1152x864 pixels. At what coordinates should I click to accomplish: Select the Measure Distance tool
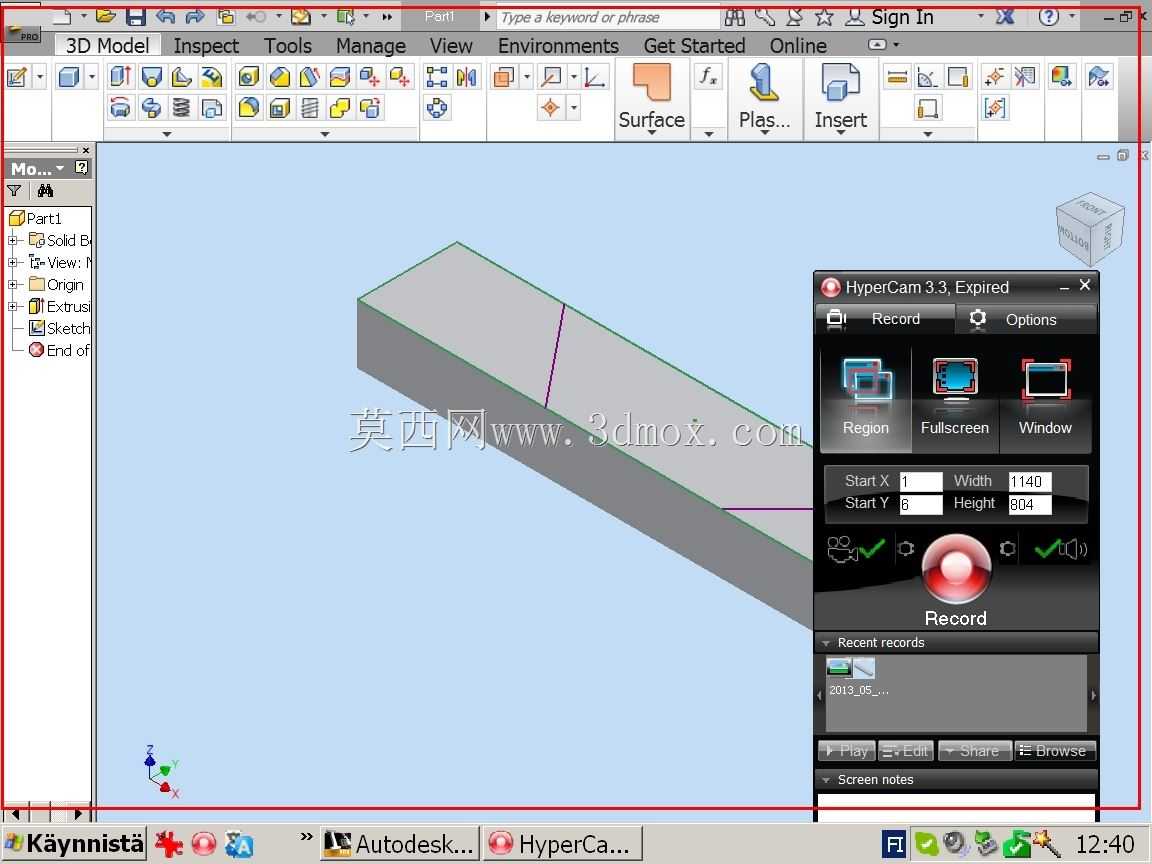click(x=897, y=76)
